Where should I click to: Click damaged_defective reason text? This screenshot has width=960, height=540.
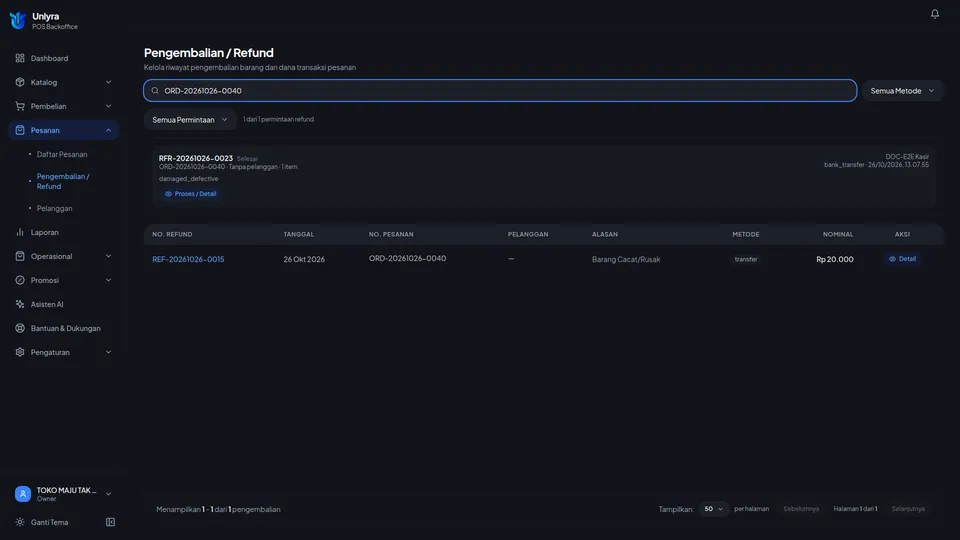[189, 179]
